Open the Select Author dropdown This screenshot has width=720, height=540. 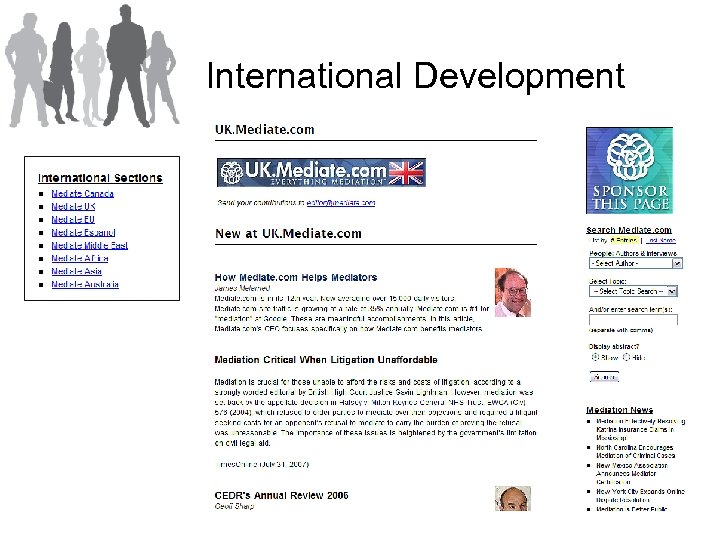coord(636,263)
